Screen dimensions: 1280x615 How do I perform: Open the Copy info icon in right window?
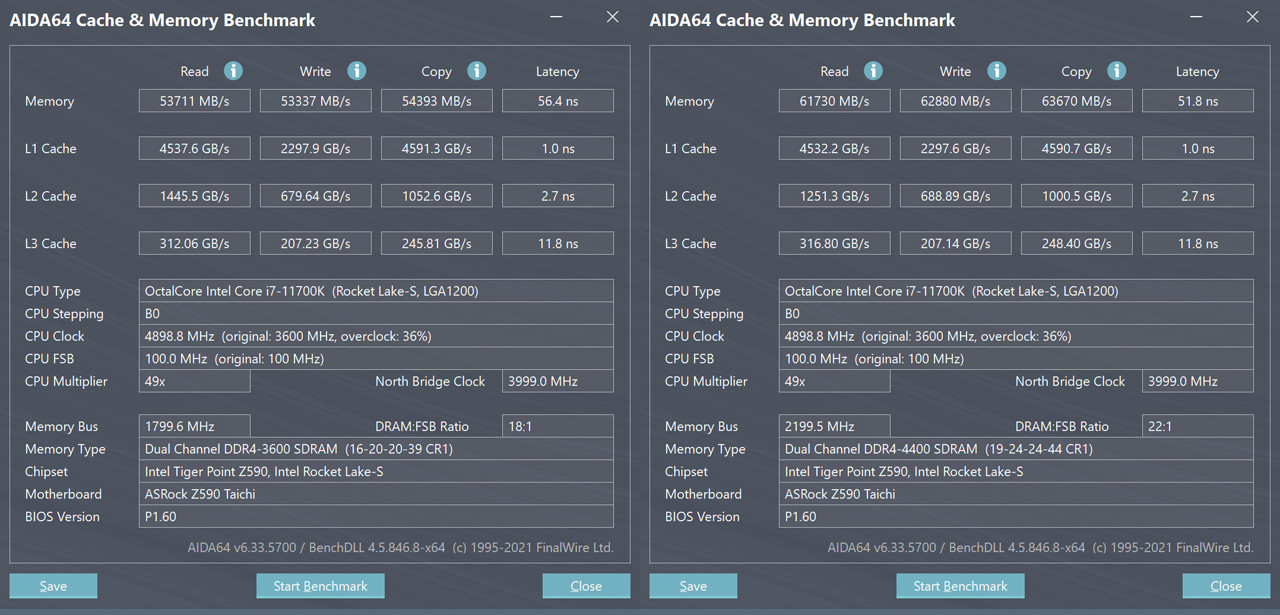1117,71
